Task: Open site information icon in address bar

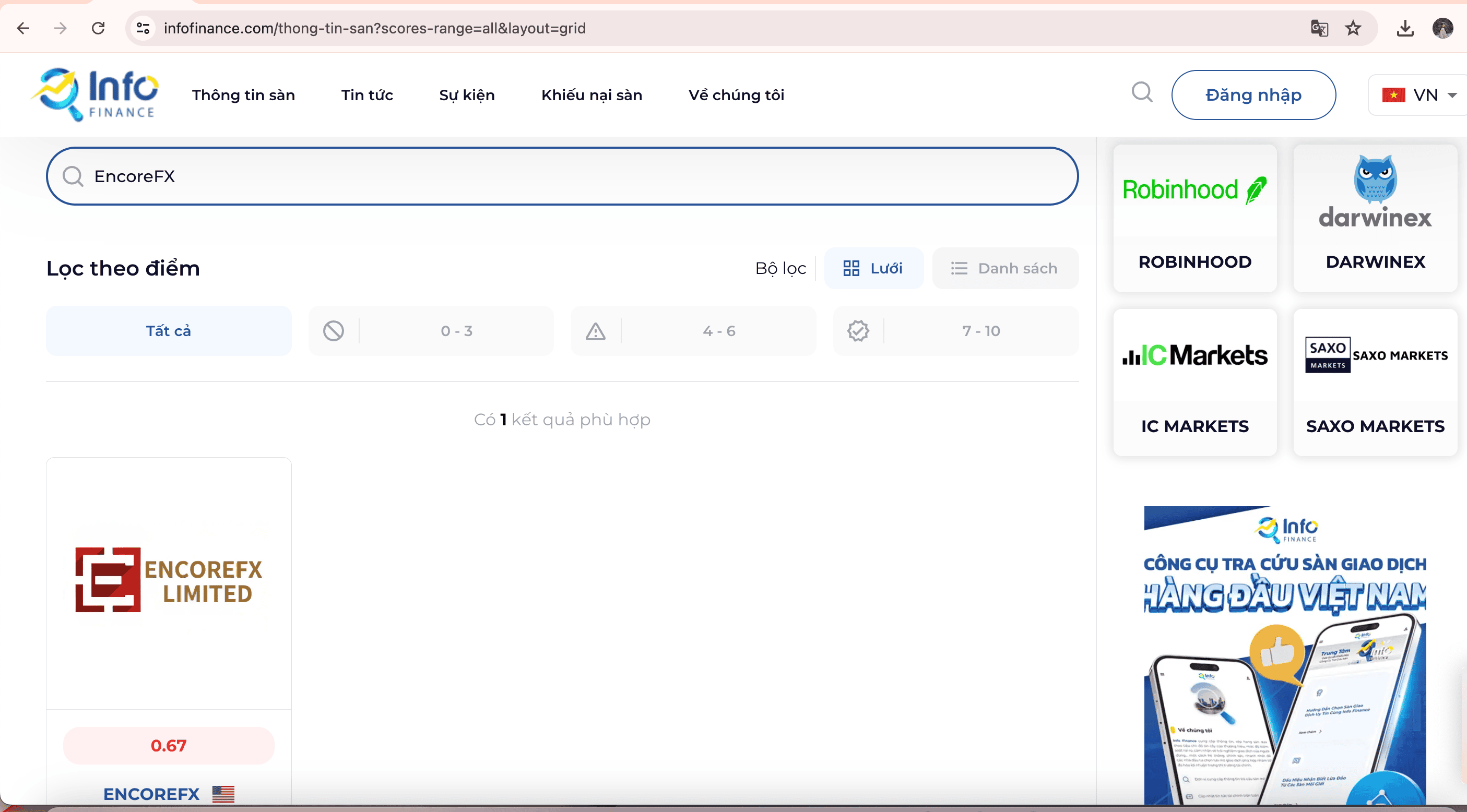Action: point(143,28)
